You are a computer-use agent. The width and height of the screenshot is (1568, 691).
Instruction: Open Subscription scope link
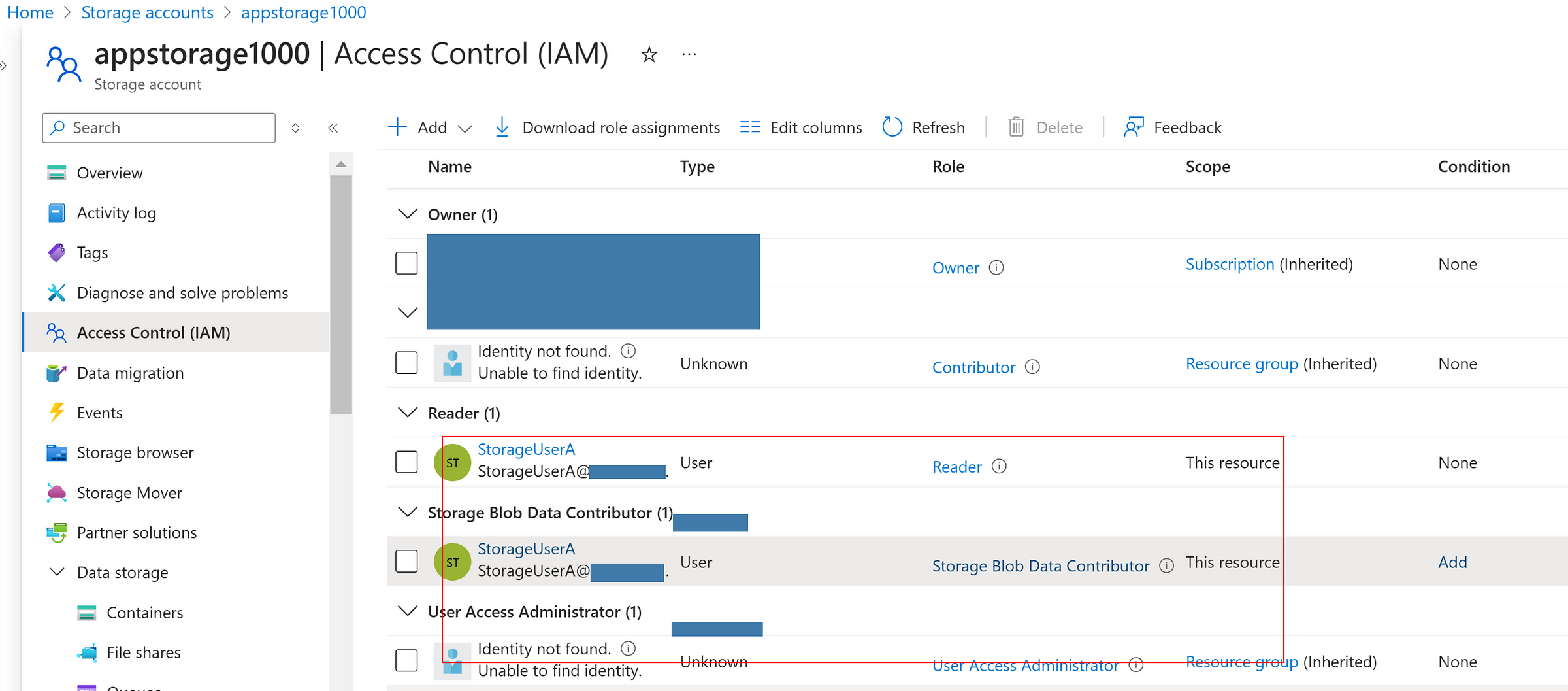pyautogui.click(x=1230, y=264)
